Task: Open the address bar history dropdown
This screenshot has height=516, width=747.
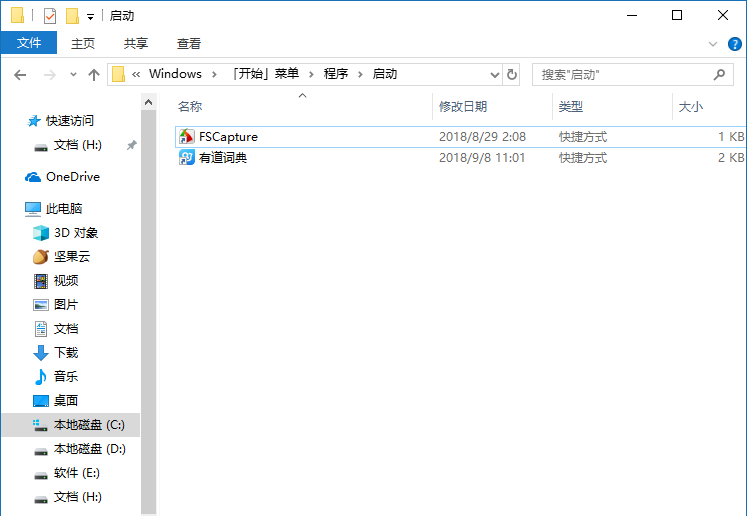Action: (x=494, y=74)
